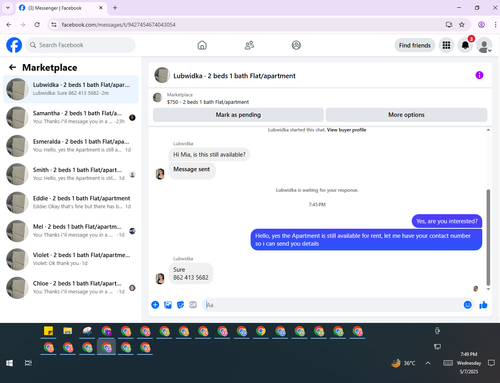500x383 pixels.
Task: Open the Facebook menu grid icon
Action: click(x=446, y=45)
